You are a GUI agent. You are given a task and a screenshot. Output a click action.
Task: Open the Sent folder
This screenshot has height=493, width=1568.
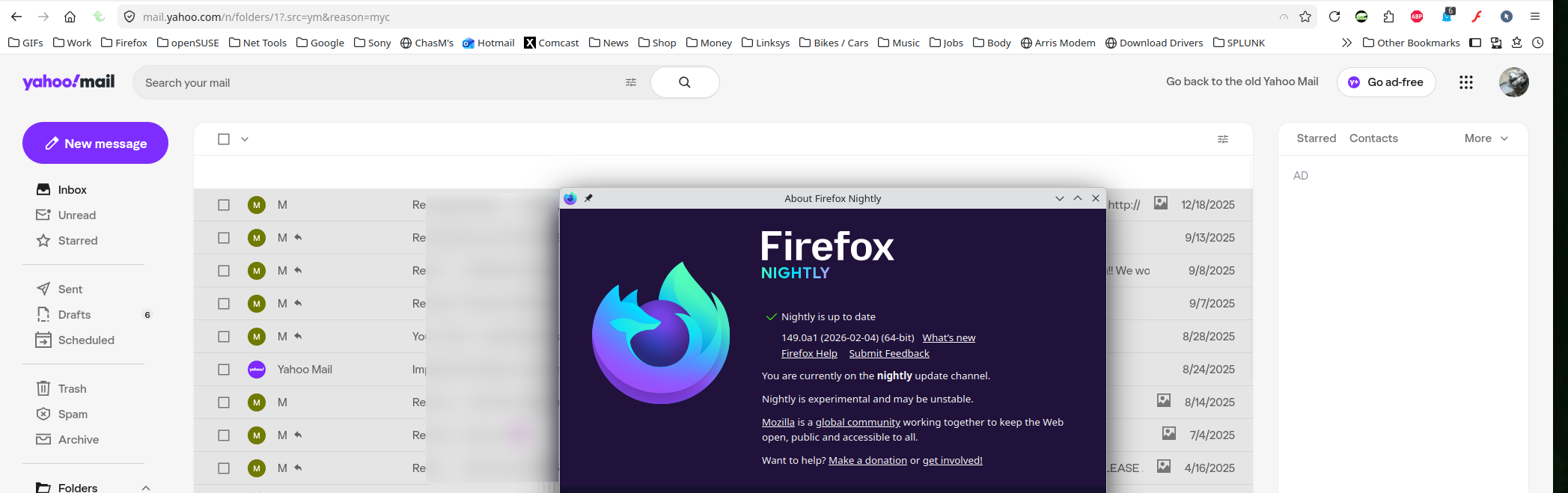click(59, 290)
